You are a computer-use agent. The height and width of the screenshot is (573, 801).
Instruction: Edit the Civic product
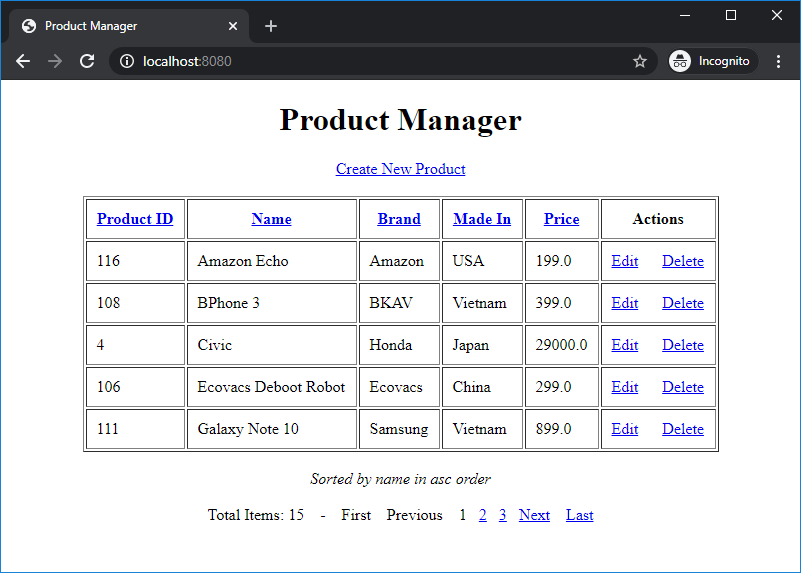625,345
